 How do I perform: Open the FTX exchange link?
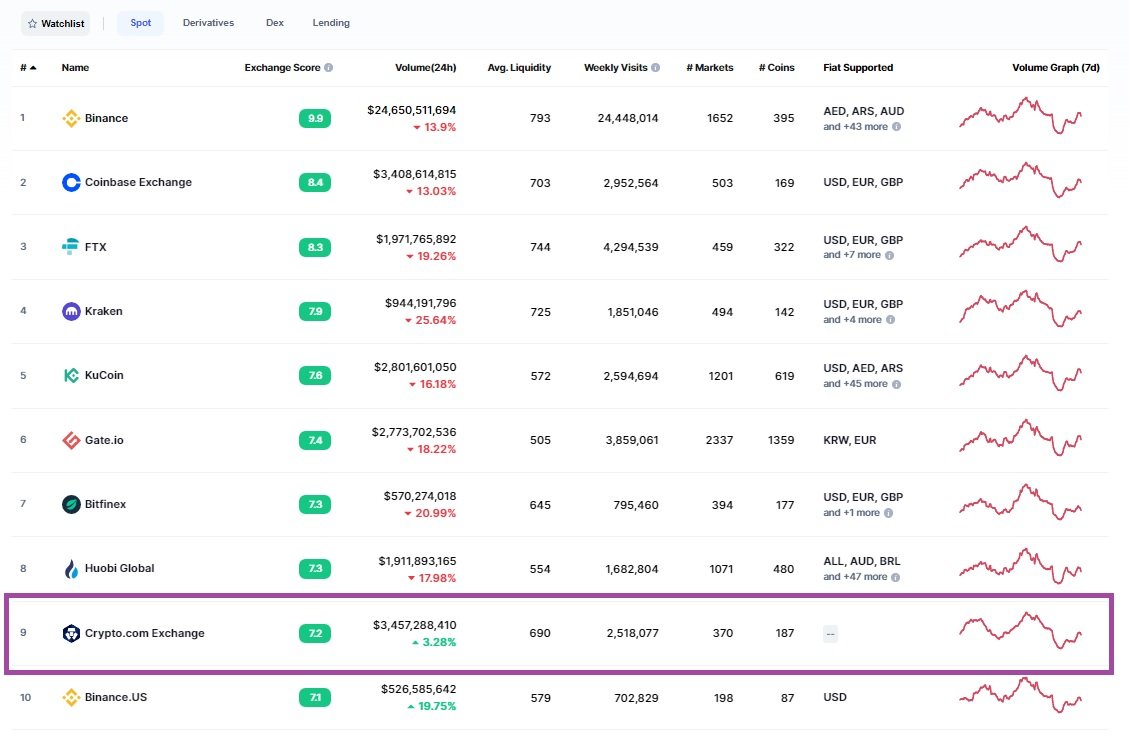tap(96, 247)
